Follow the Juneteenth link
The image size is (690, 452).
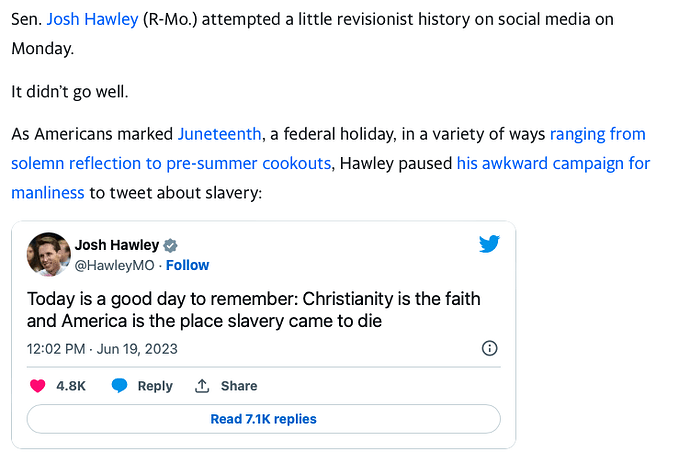coord(220,133)
